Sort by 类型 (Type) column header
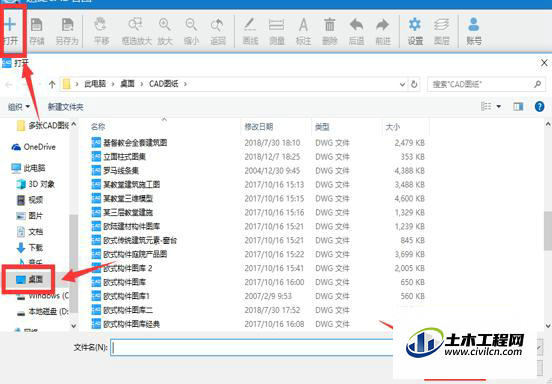Viewport: 552px width, 384px height. (322, 127)
